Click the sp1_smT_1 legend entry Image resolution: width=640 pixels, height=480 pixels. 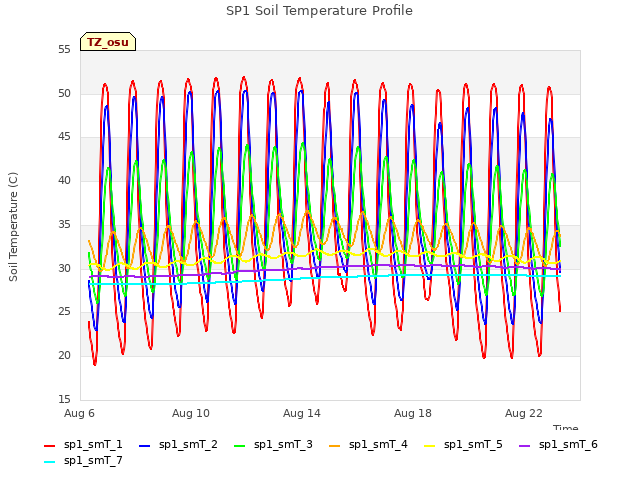(83, 444)
